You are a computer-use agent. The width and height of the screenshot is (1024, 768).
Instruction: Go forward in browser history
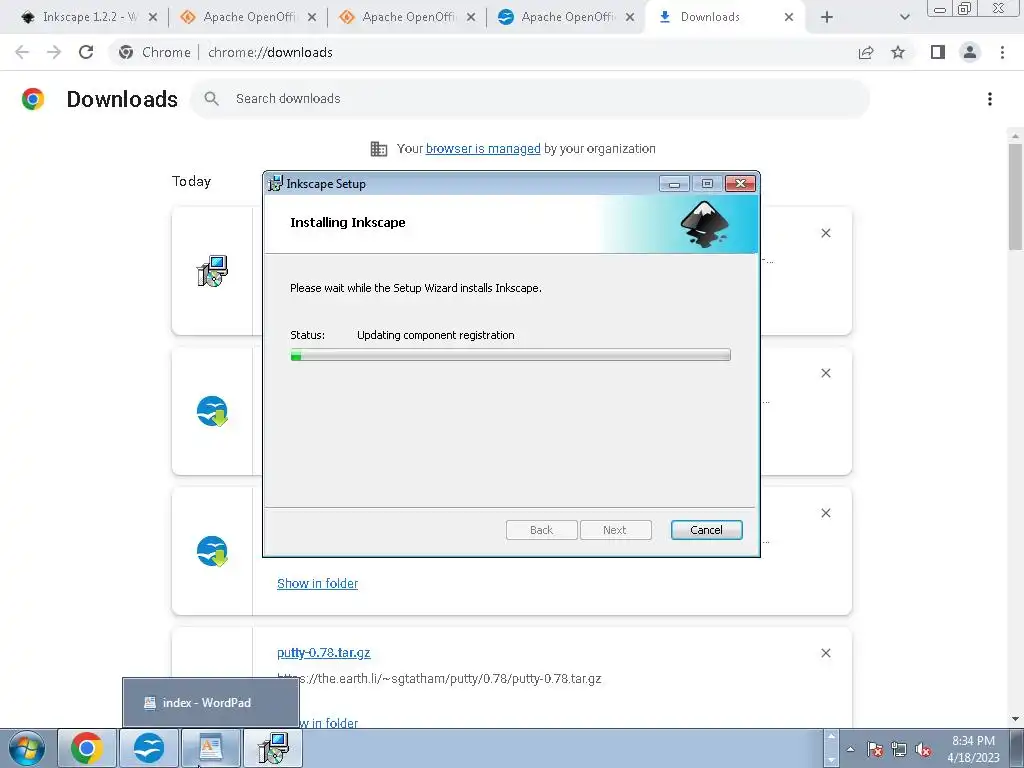54,52
